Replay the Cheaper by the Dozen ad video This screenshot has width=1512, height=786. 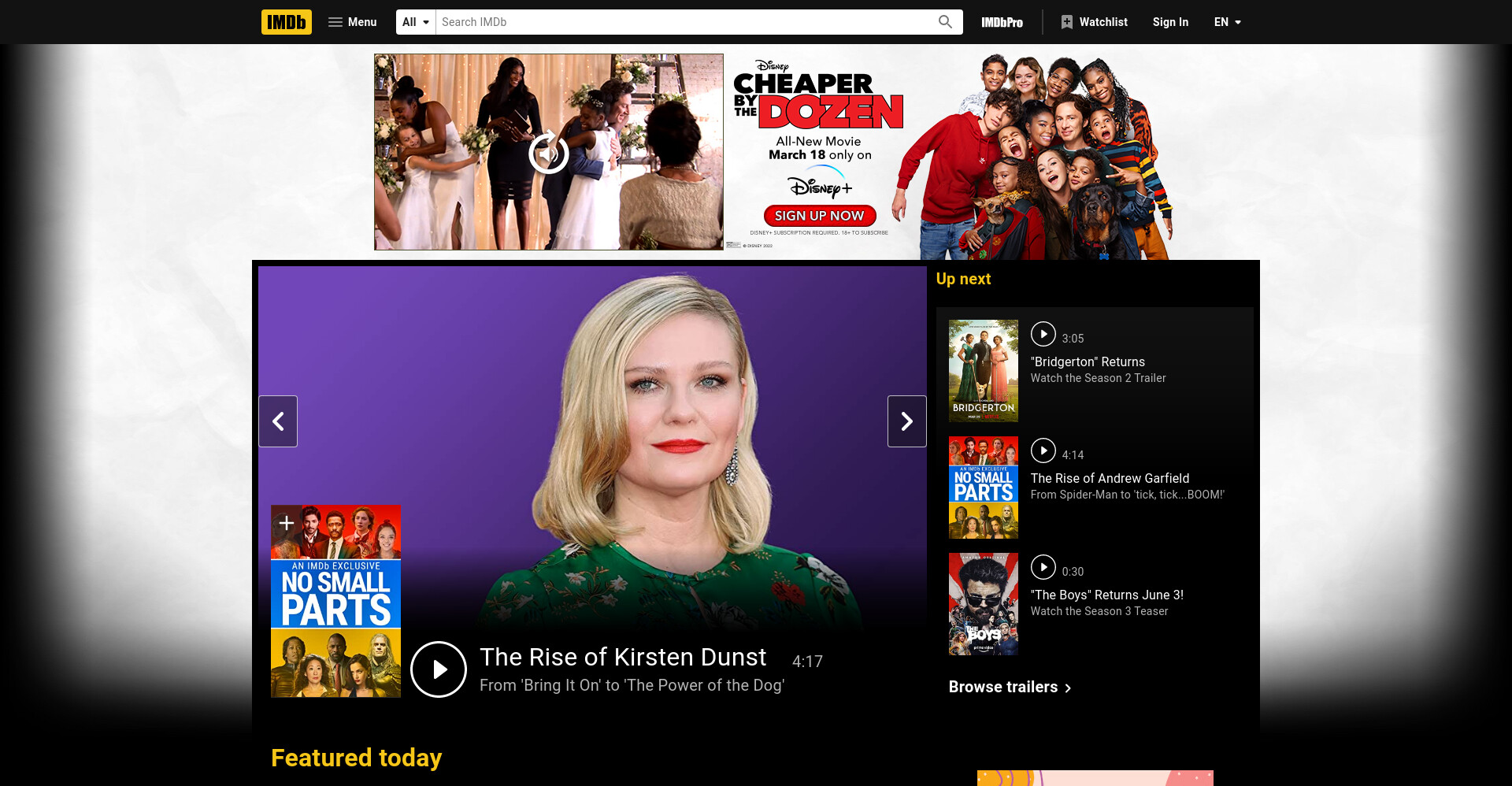click(549, 152)
